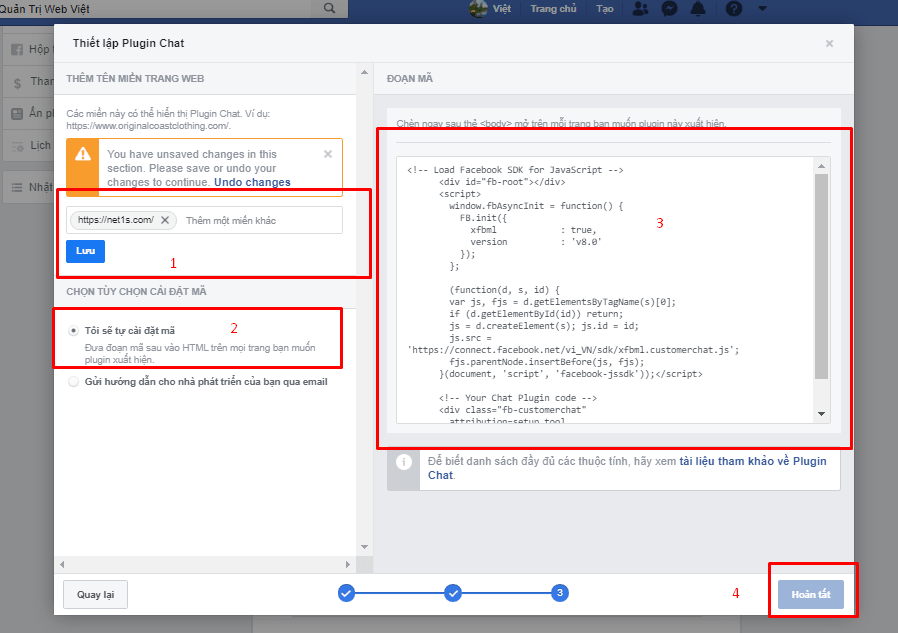The height and width of the screenshot is (633, 898).
Task: Focus the Thêm một miền khác field
Action: [x=262, y=221]
